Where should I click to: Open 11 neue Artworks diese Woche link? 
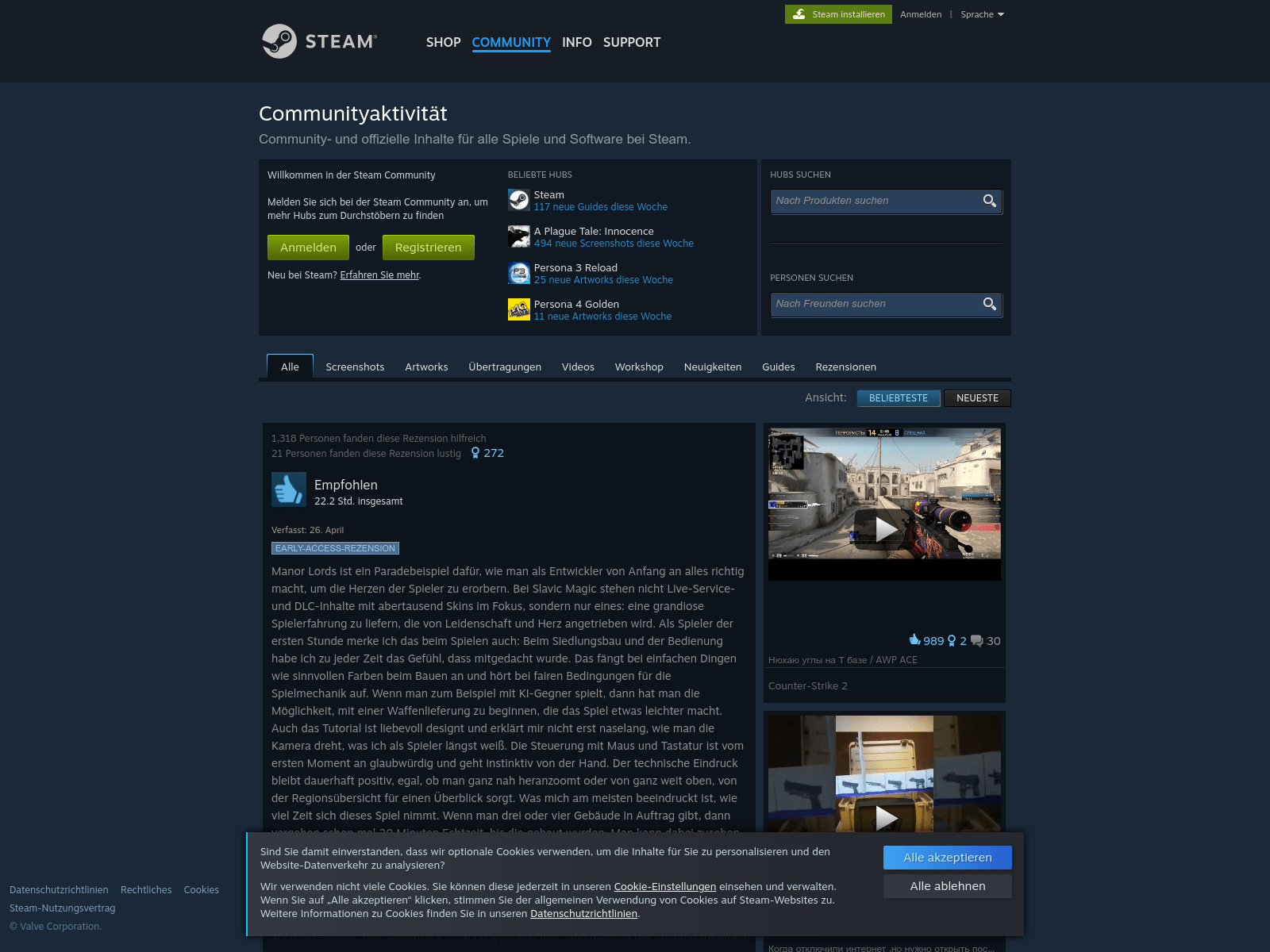click(x=602, y=317)
